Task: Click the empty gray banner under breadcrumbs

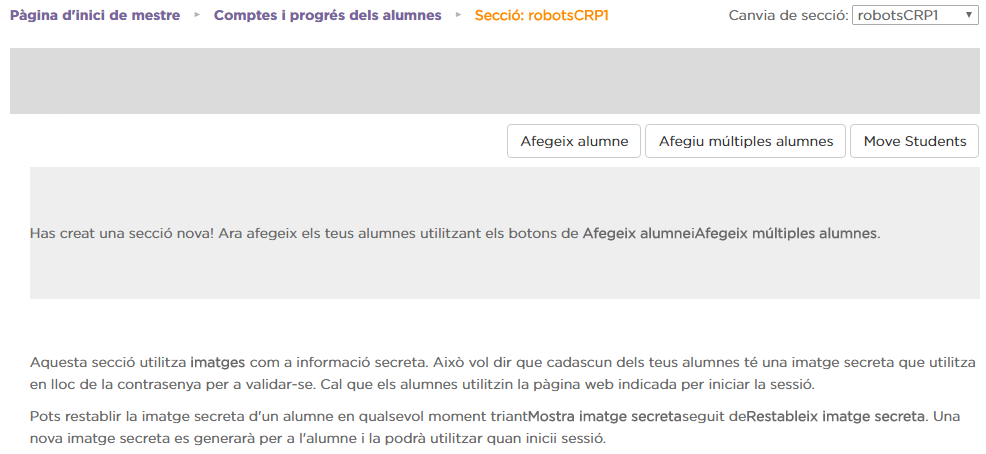Action: [x=494, y=81]
